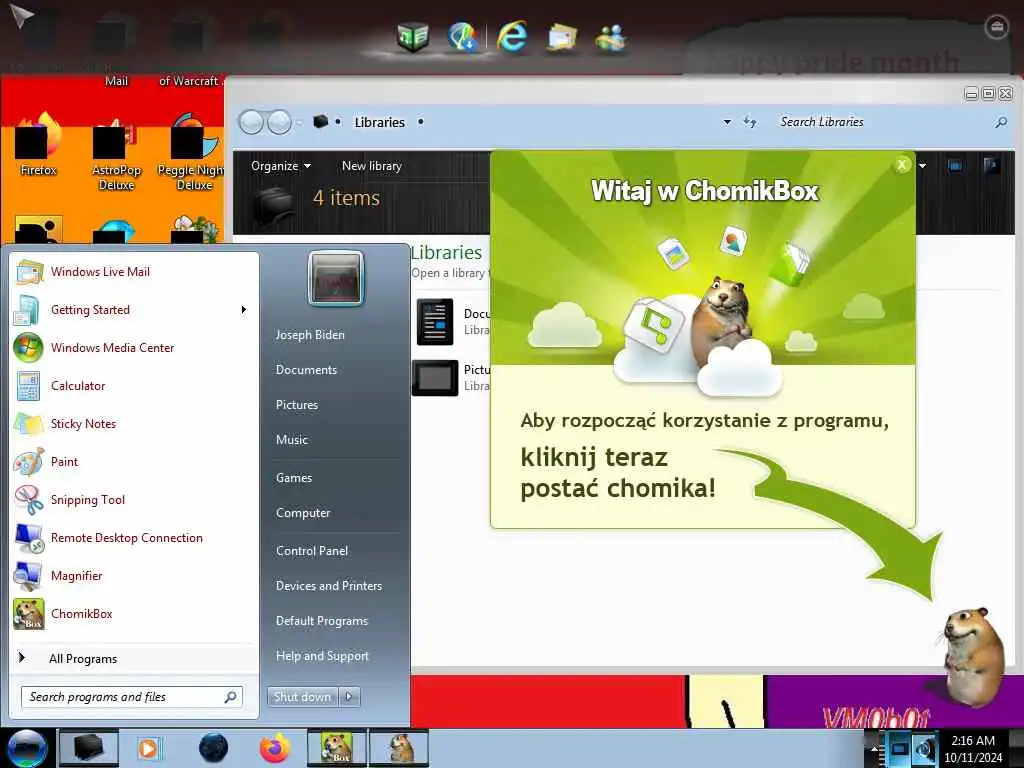Viewport: 1024px width, 768px height.
Task: Open AstroPop Deluxe desktop shortcut
Action: click(116, 153)
